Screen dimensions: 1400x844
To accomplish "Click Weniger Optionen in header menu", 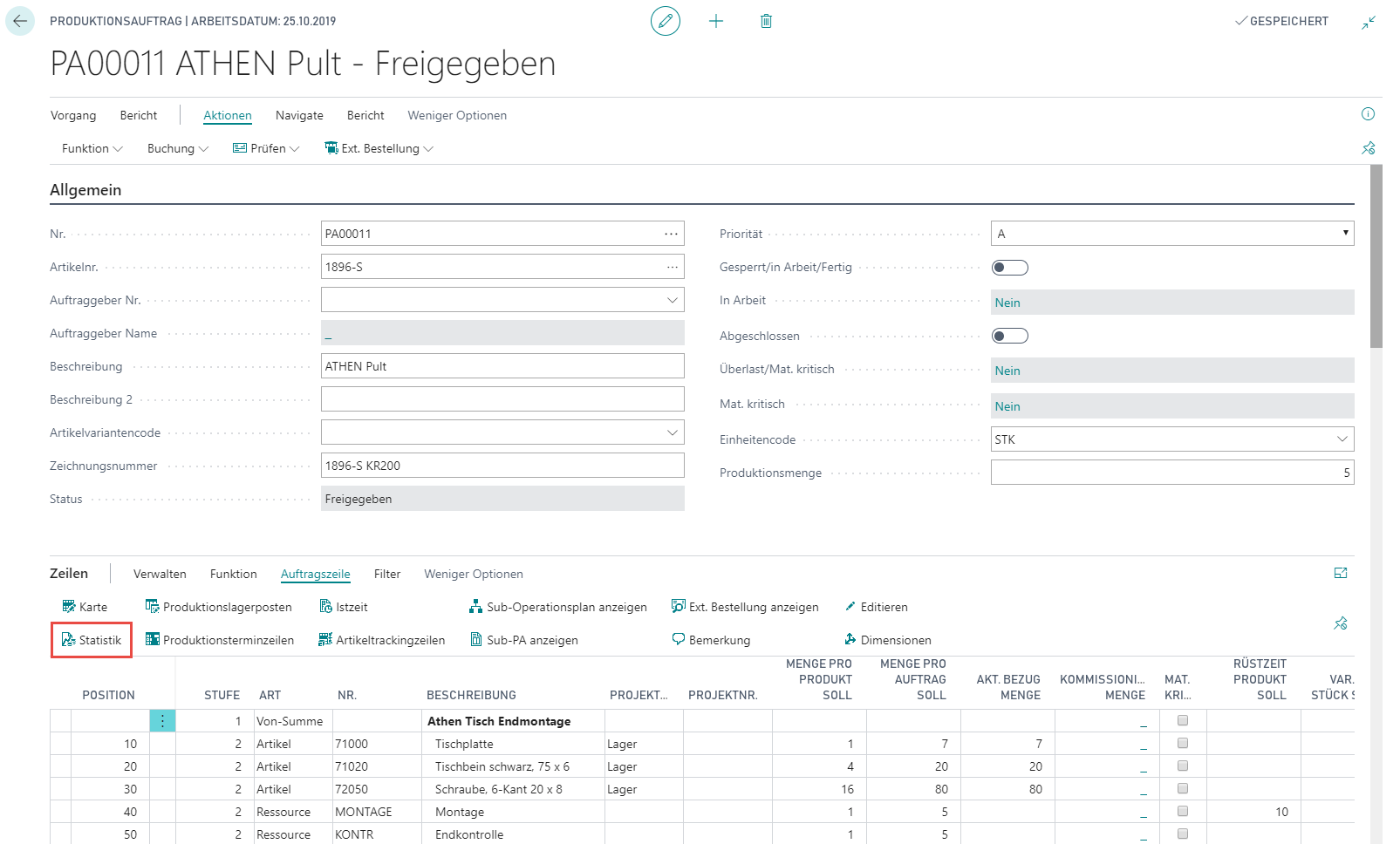I will point(457,115).
